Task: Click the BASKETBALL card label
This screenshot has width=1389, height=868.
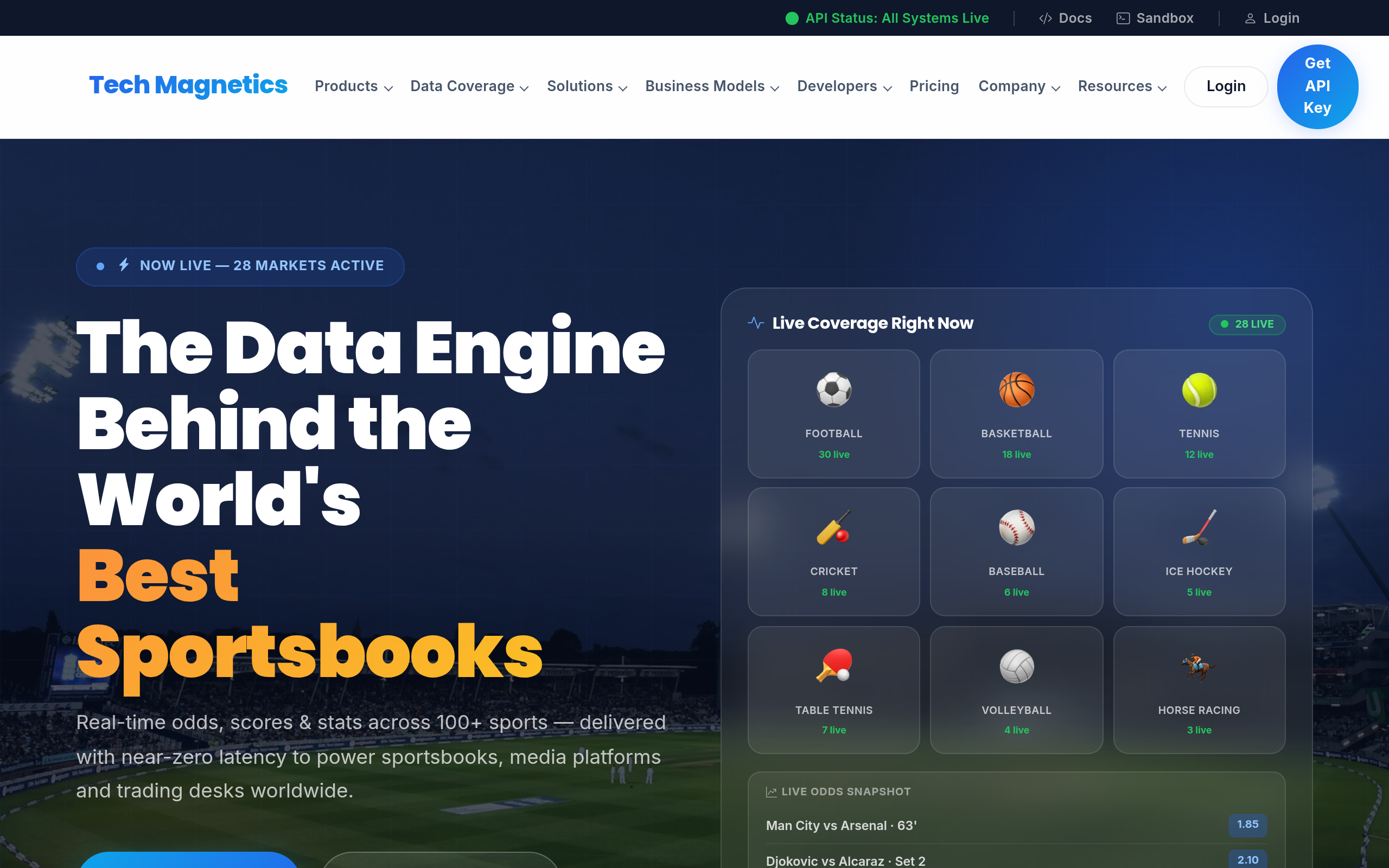Action: coord(1016,433)
